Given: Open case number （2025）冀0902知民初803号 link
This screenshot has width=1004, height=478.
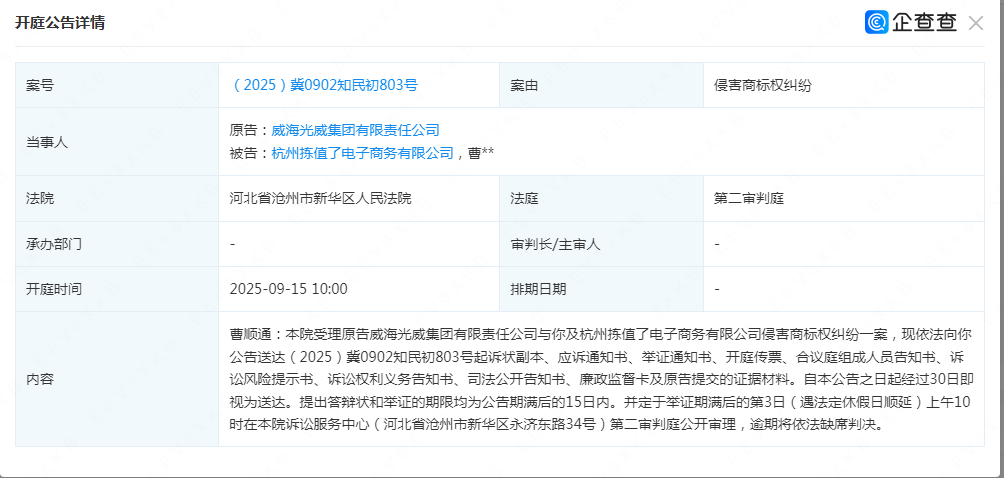Looking at the screenshot, I should click(324, 85).
